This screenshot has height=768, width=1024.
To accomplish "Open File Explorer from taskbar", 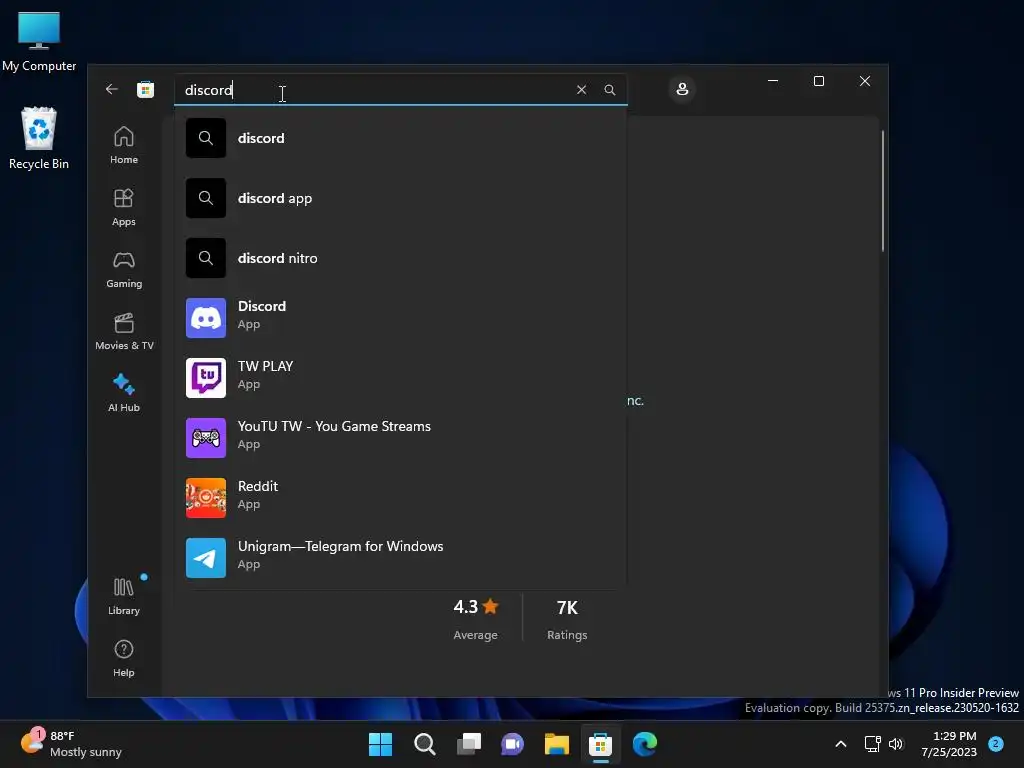I will (x=557, y=744).
